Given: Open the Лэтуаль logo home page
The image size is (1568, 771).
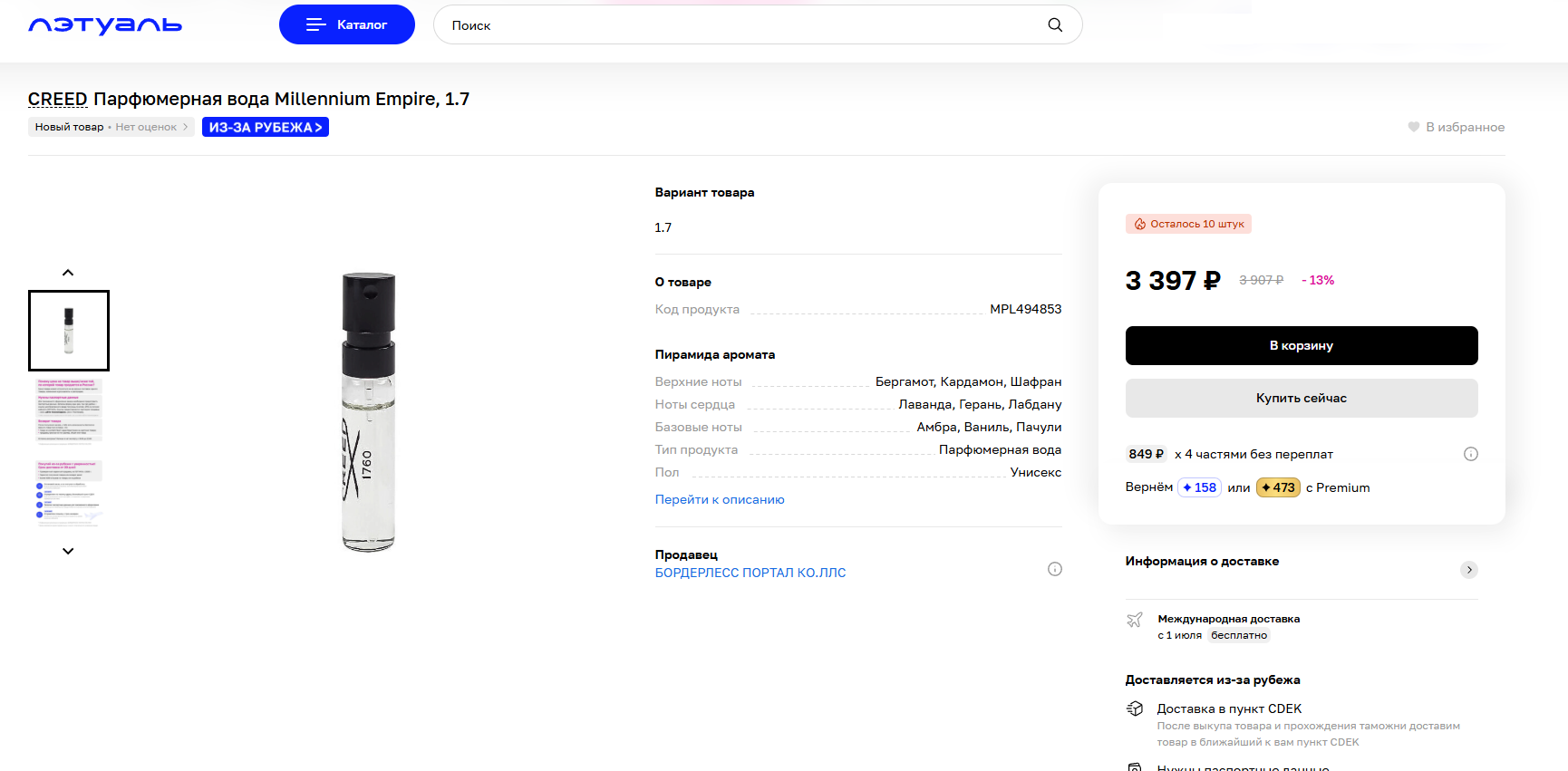Looking at the screenshot, I should pyautogui.click(x=105, y=25).
